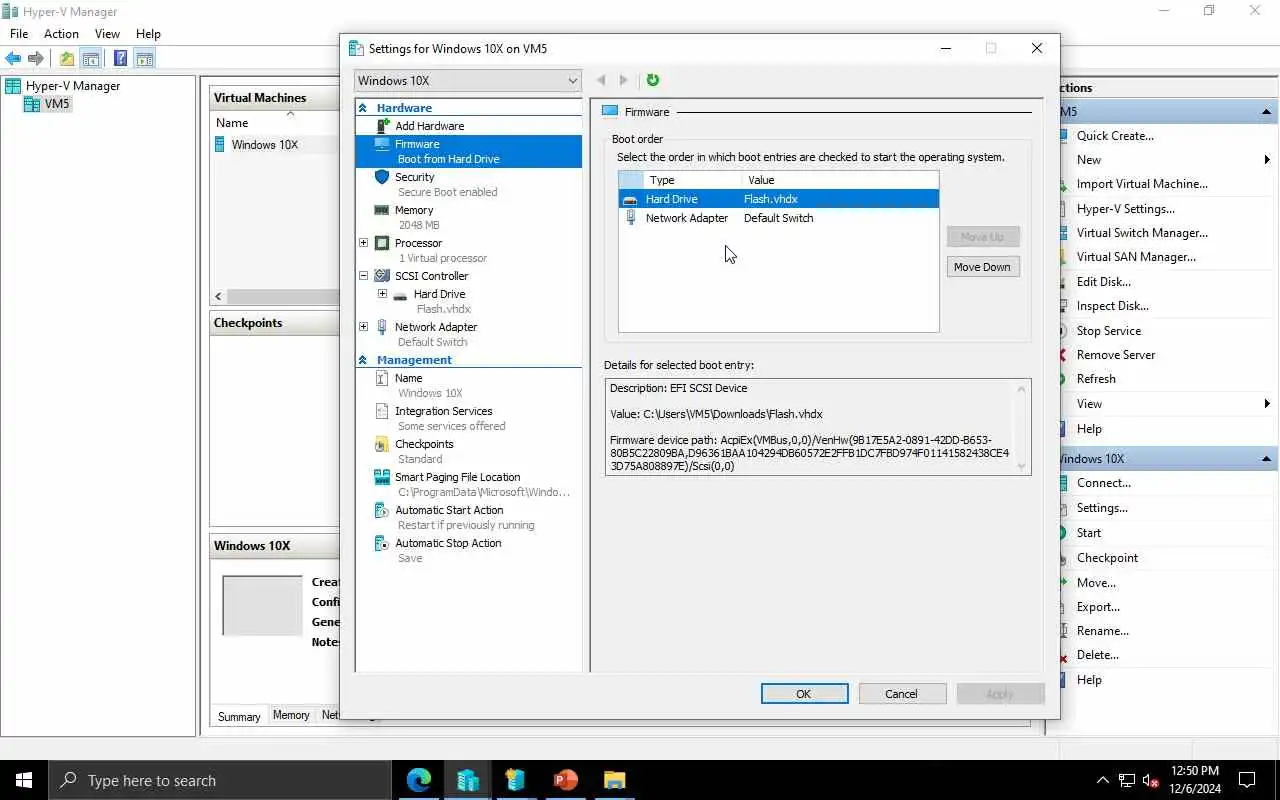
Task: Click Hyper-V Settings action
Action: (1125, 209)
